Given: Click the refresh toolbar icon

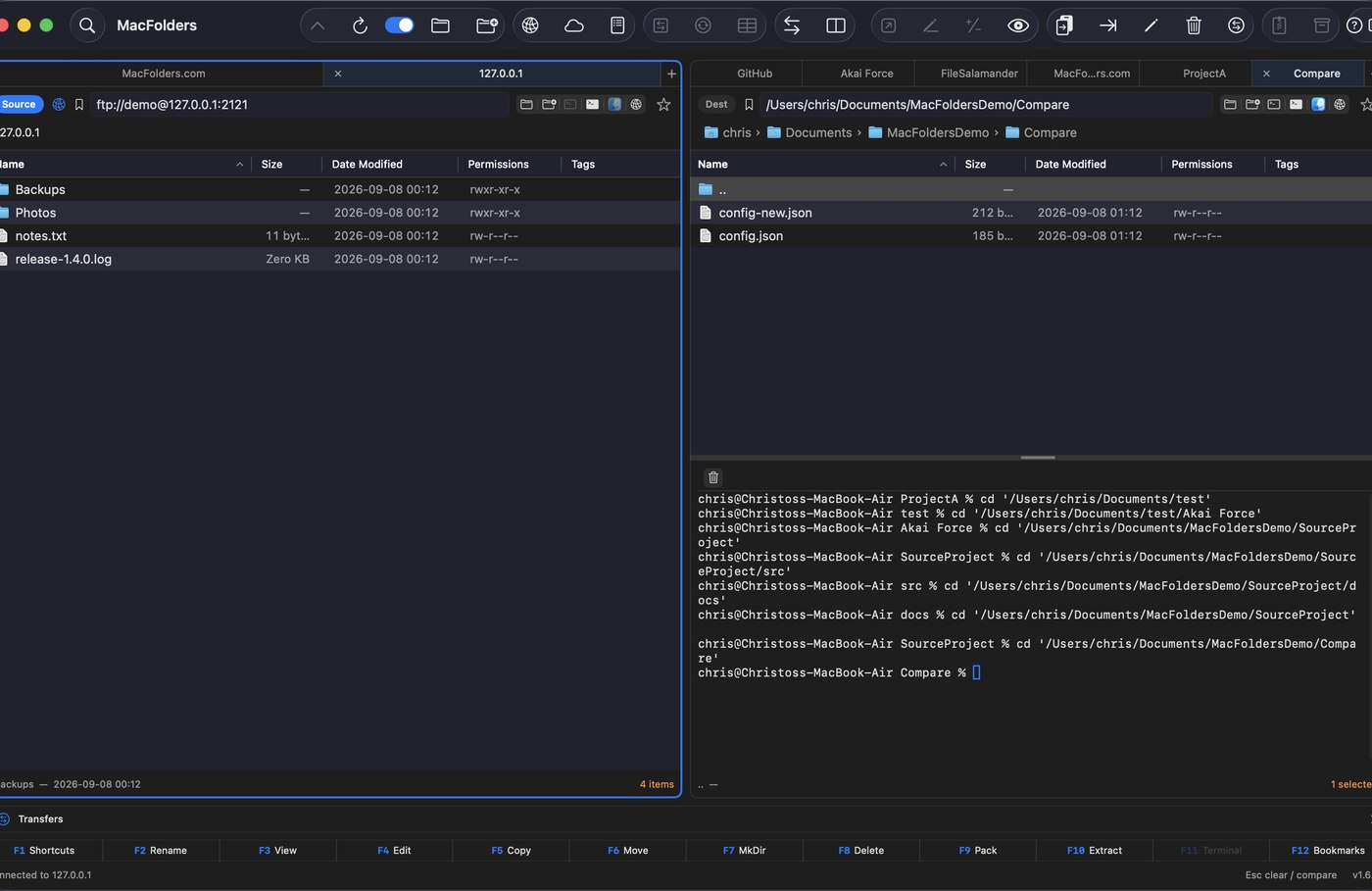Looking at the screenshot, I should coord(360,25).
